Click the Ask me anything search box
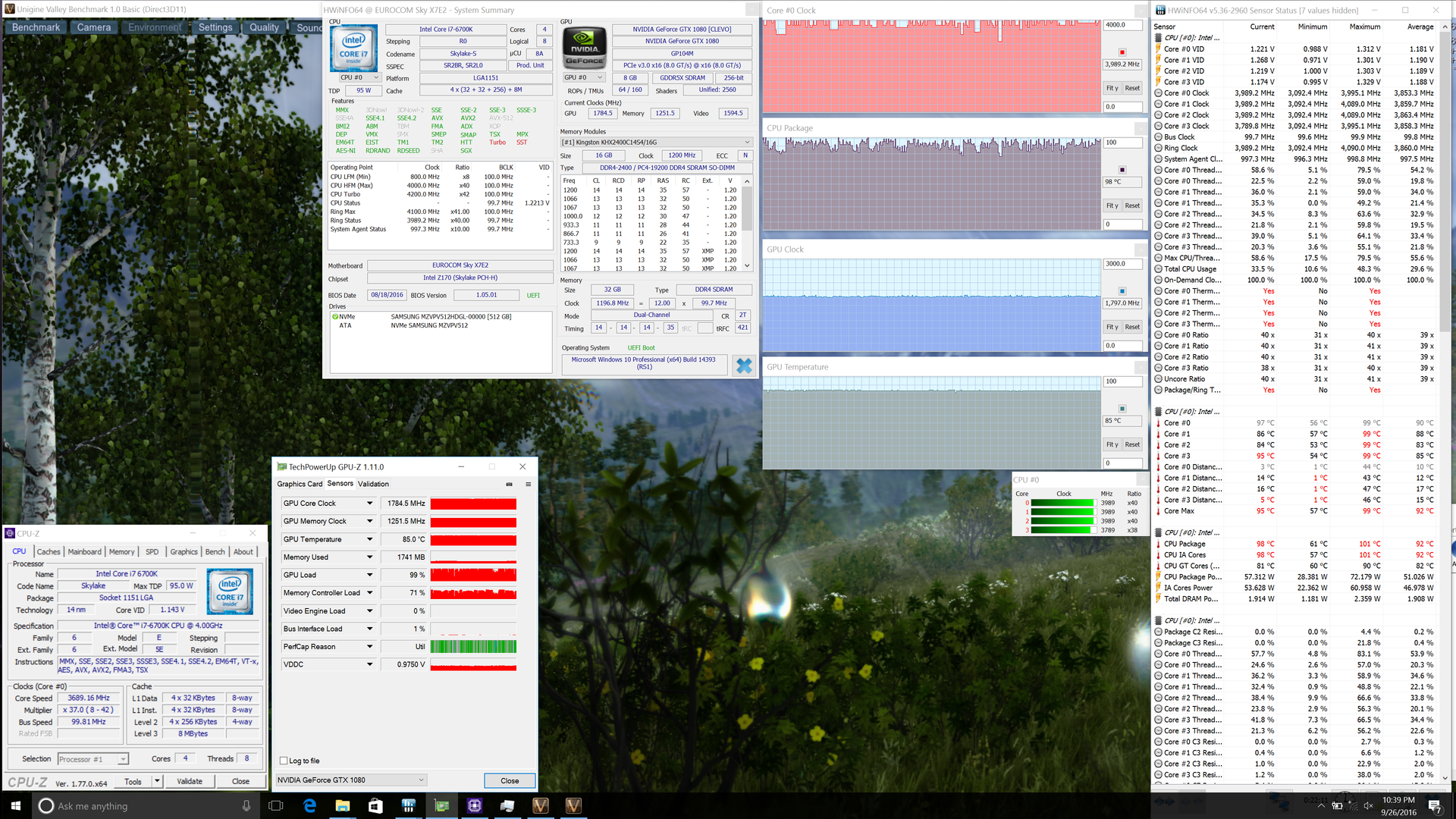The image size is (1456, 819). (144, 805)
